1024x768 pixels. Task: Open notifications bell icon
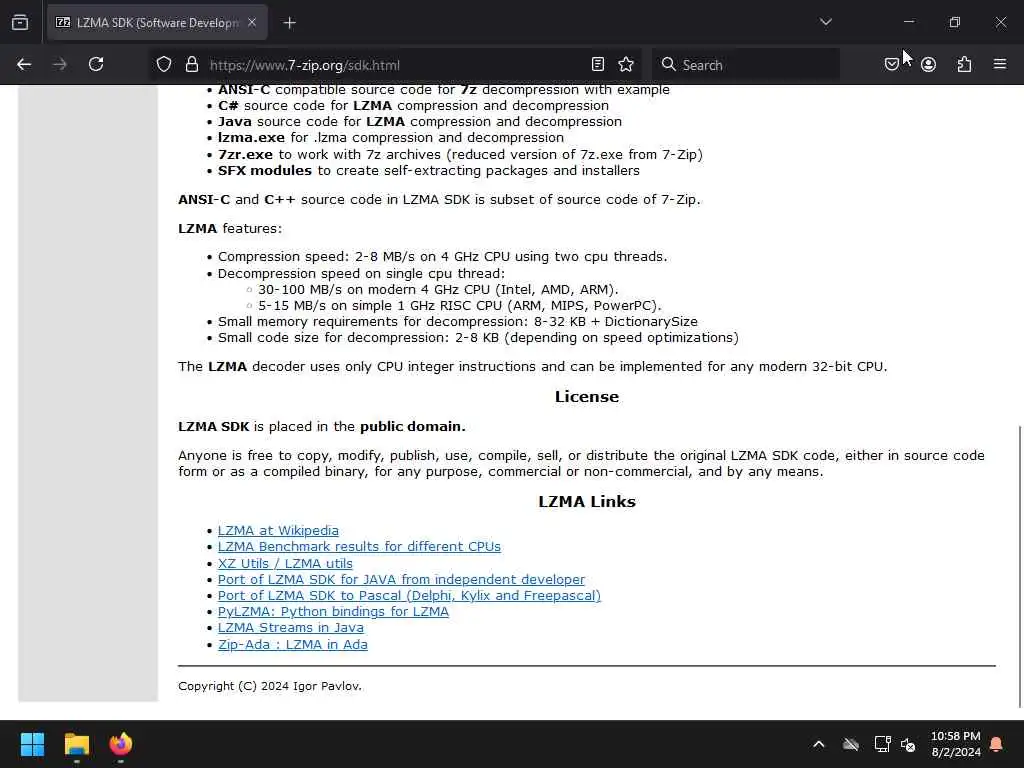click(x=997, y=744)
